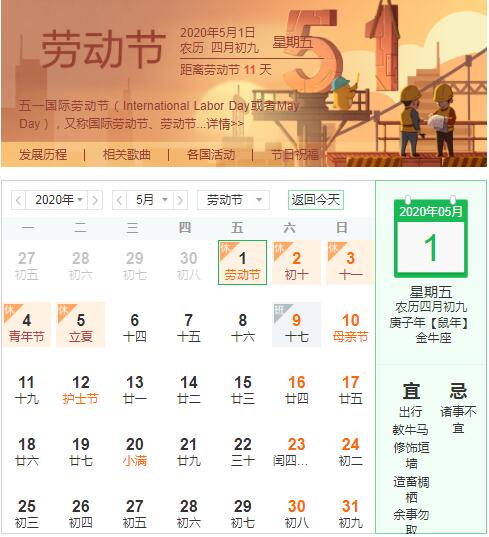
Task: Select May 11 十九 date cell
Action: 27,387
